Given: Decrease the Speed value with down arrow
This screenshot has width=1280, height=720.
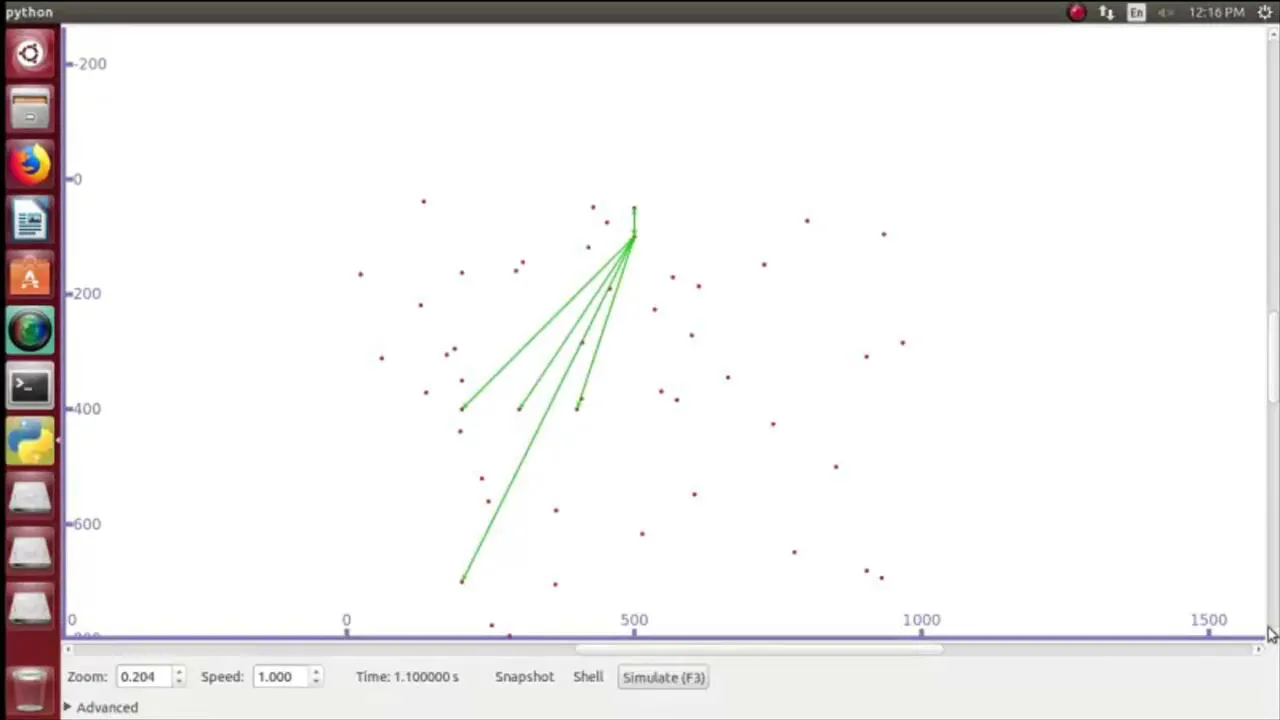Looking at the screenshot, I should pos(316,682).
